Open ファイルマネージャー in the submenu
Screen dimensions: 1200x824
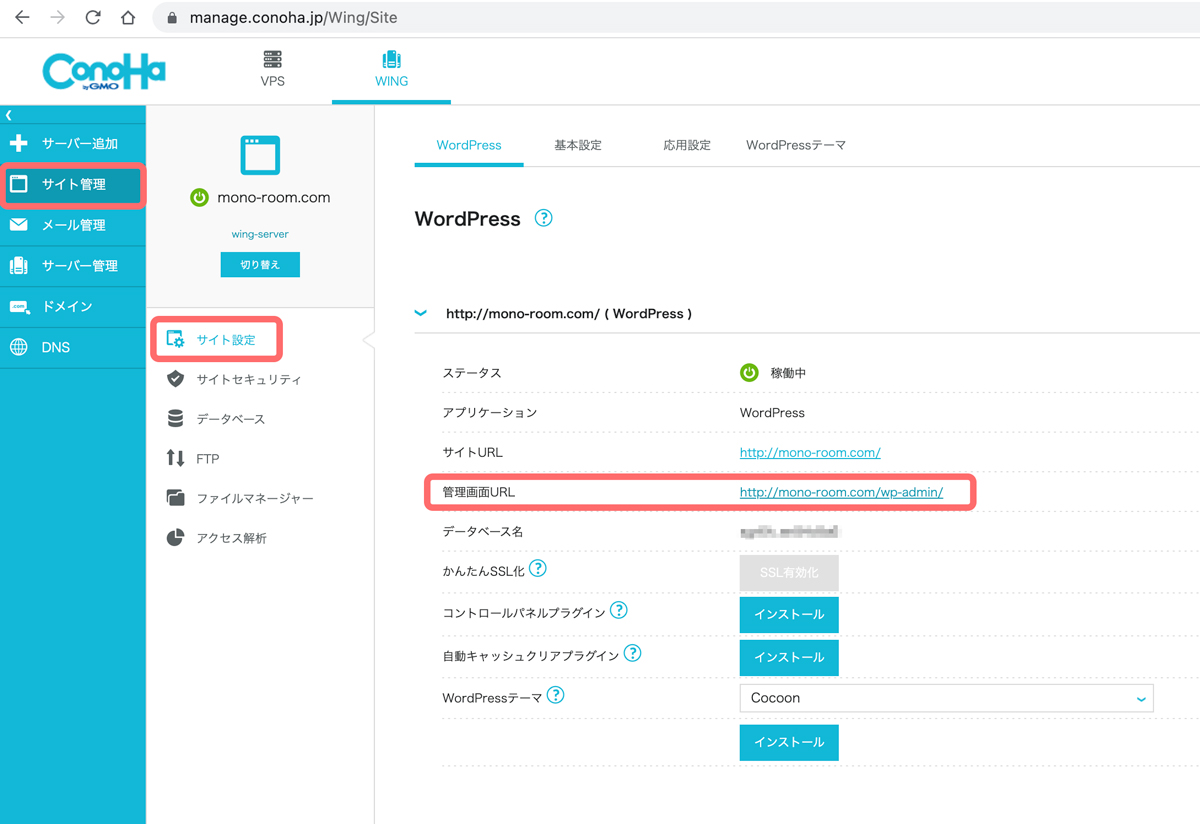coord(255,498)
